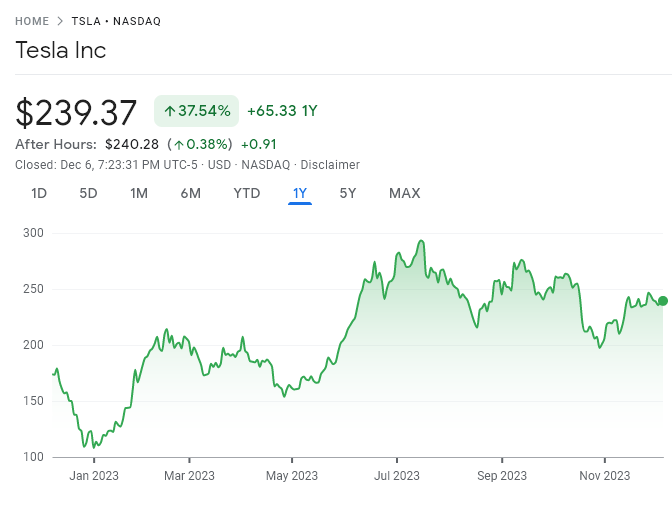Click the active 1Y range tab

pos(300,193)
